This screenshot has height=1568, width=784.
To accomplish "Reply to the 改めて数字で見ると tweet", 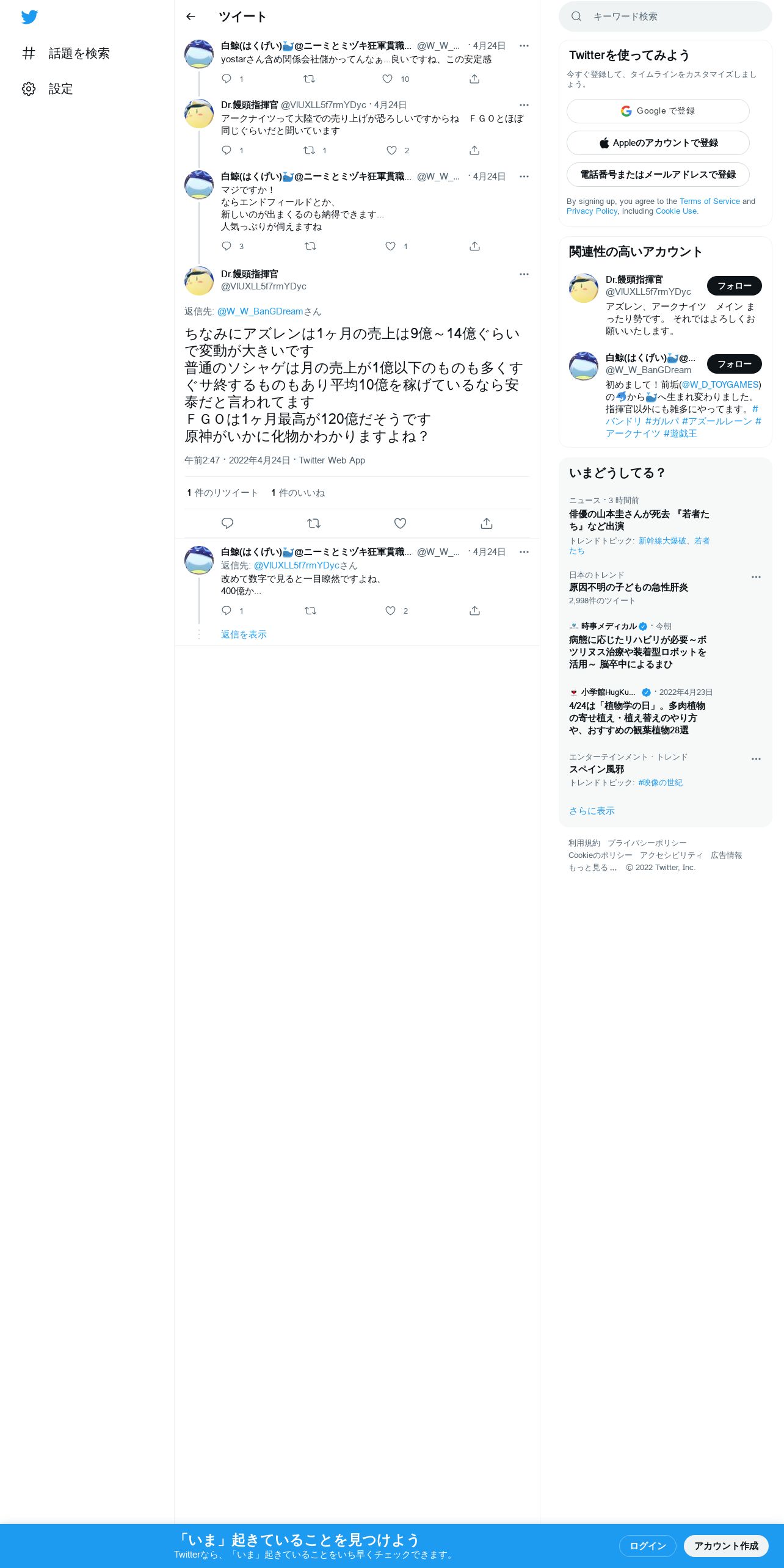I will [227, 611].
